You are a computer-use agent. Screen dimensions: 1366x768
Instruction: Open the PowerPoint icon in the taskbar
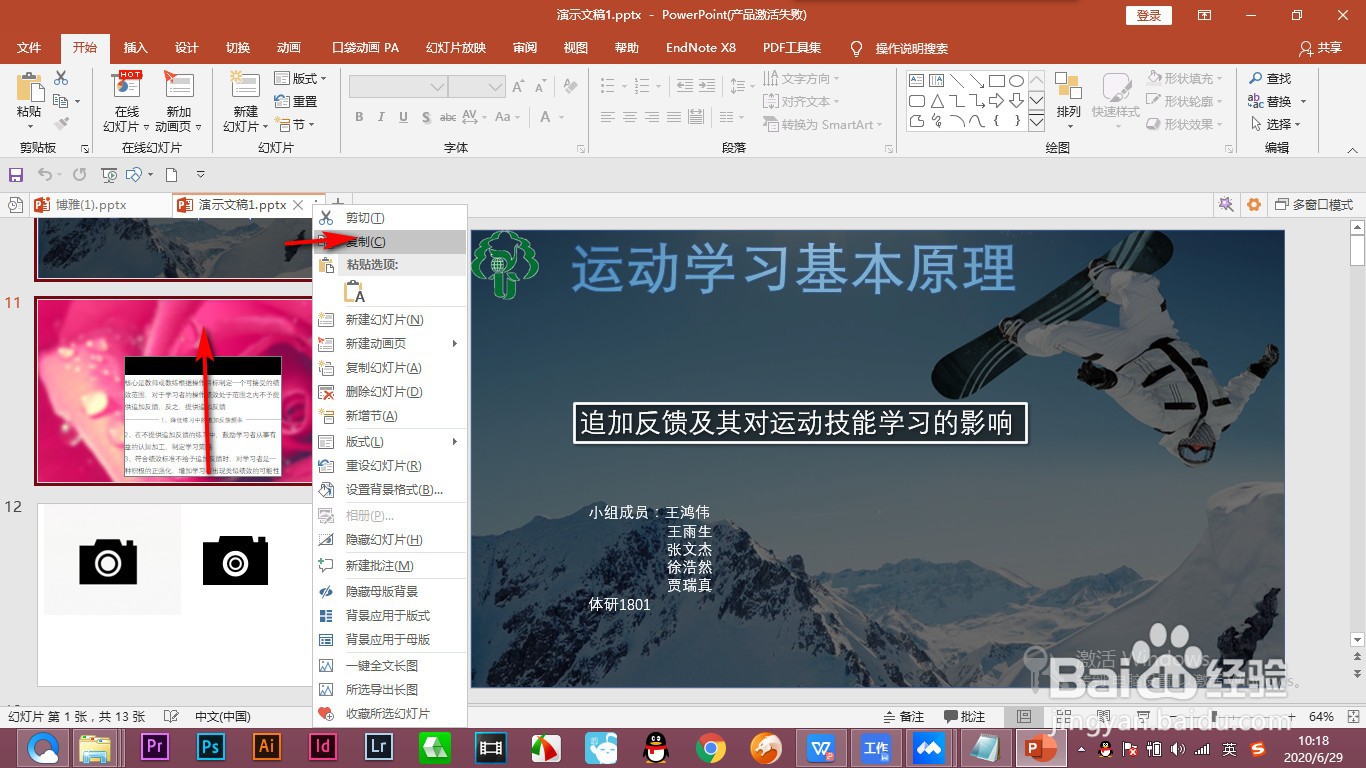(1041, 747)
